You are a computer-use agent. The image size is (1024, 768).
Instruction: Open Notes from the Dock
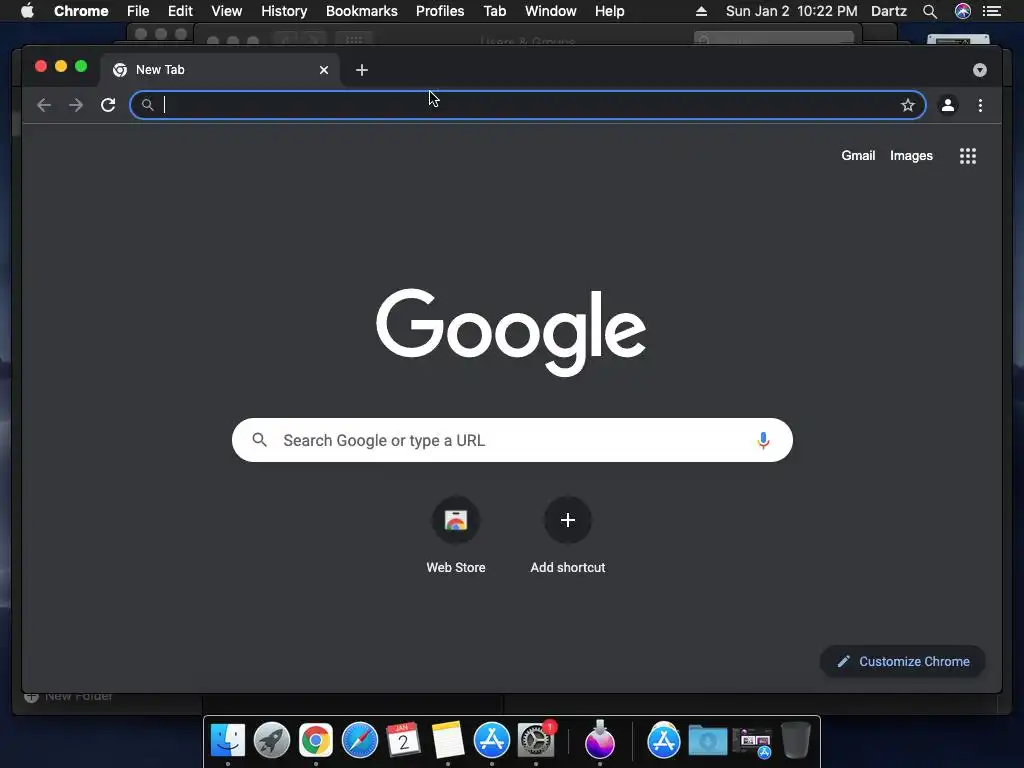(448, 740)
